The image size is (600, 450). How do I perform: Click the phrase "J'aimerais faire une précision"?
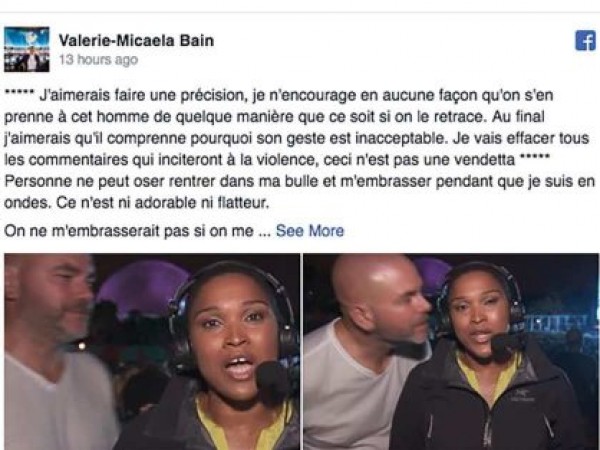click(142, 95)
